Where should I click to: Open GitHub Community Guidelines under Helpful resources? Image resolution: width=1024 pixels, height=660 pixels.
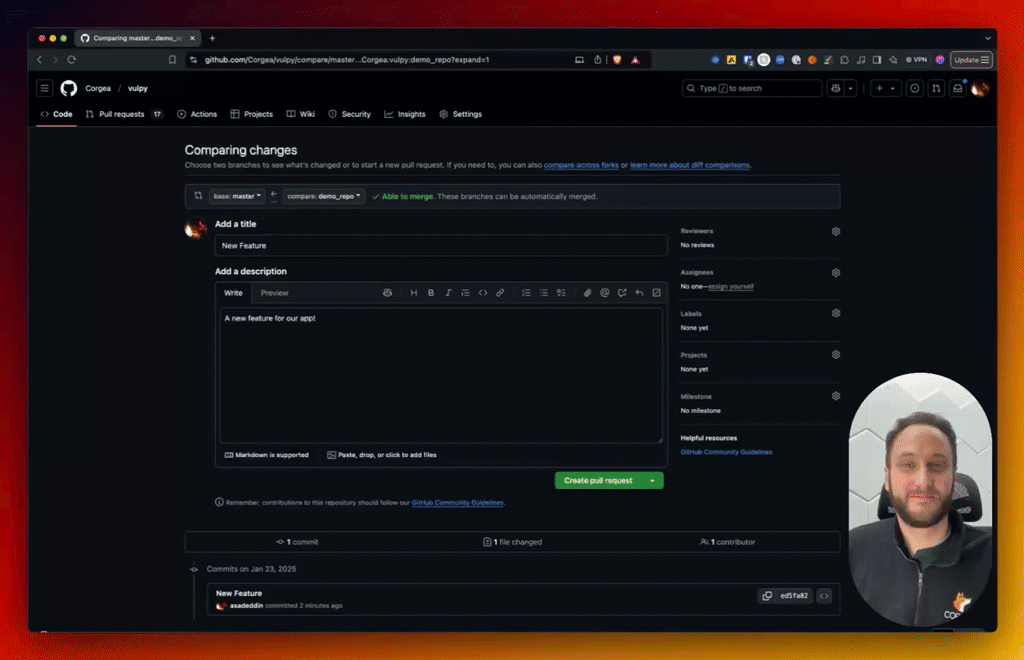click(x=726, y=452)
